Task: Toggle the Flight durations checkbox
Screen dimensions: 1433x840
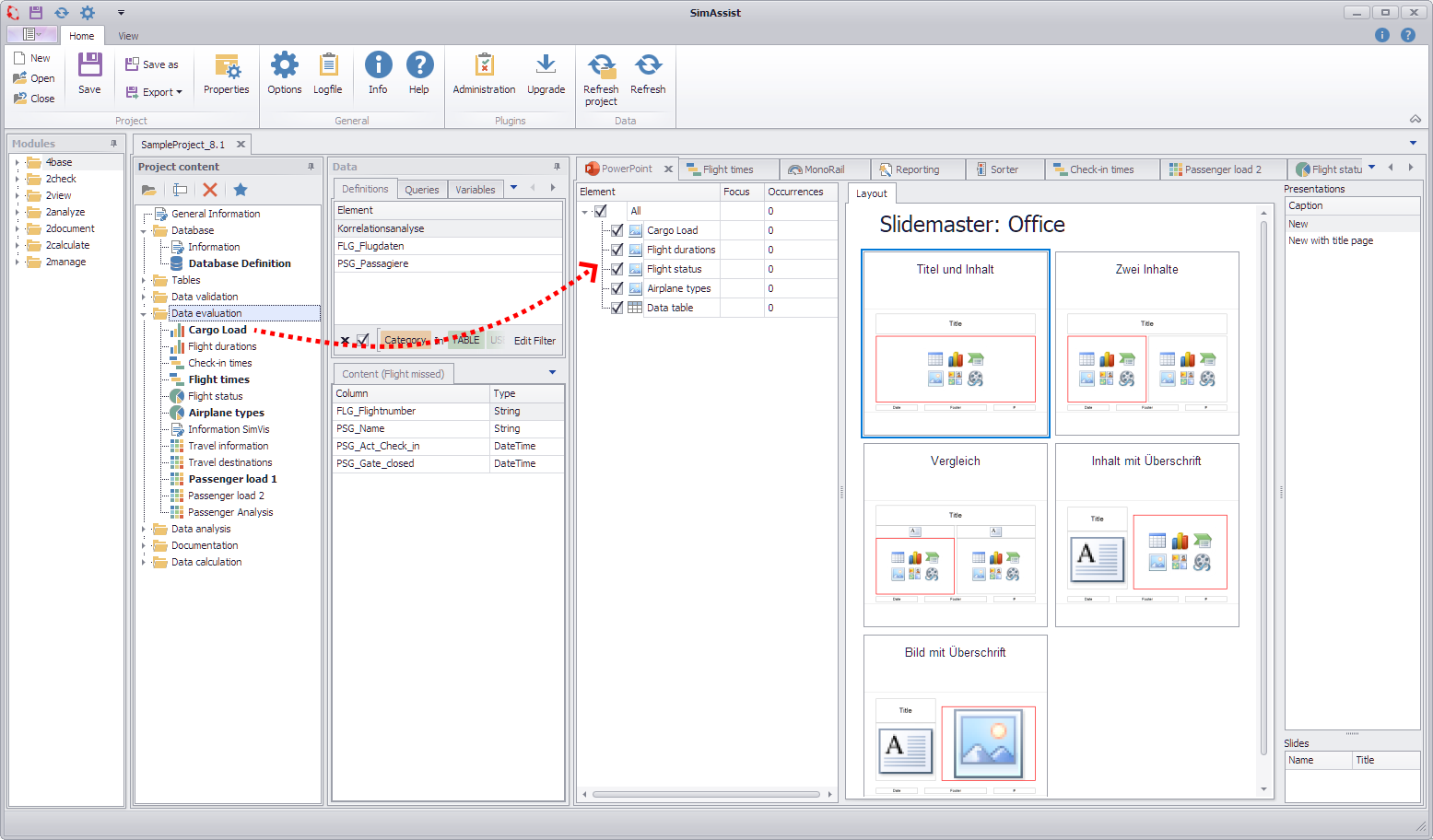Action: tap(617, 249)
